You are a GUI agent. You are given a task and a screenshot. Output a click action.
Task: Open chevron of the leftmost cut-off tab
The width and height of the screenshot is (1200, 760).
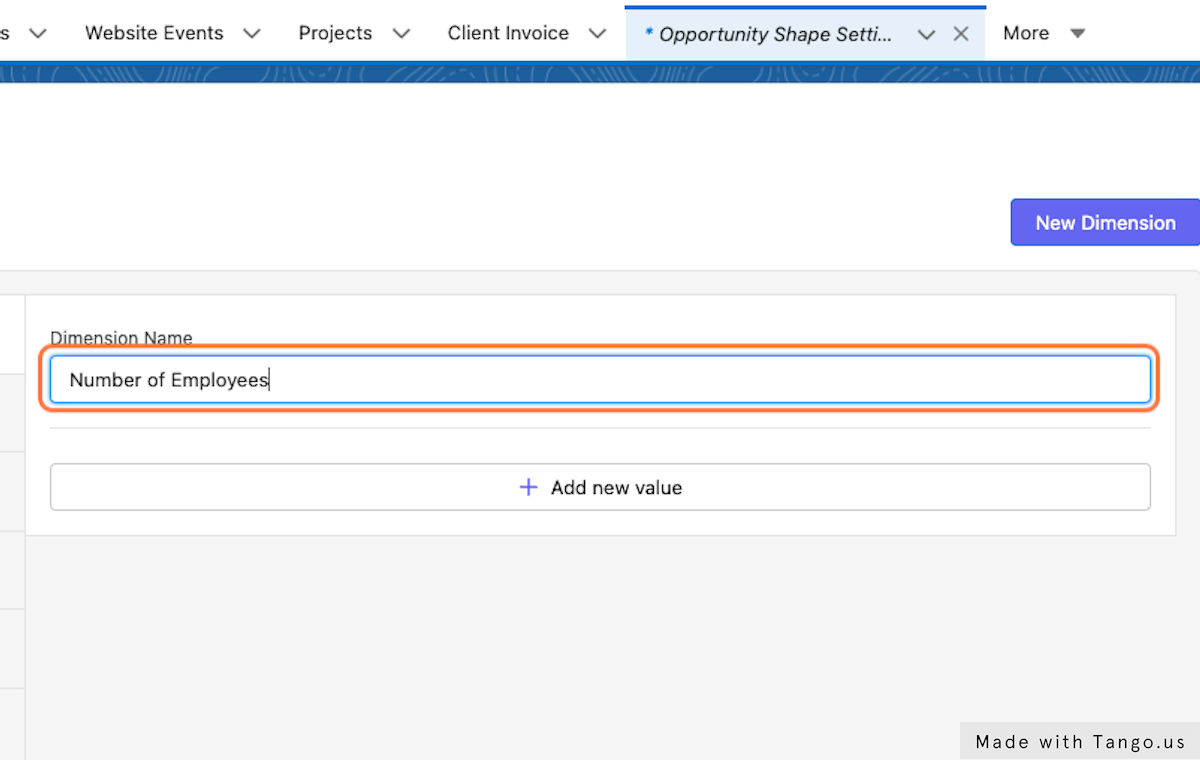point(38,34)
